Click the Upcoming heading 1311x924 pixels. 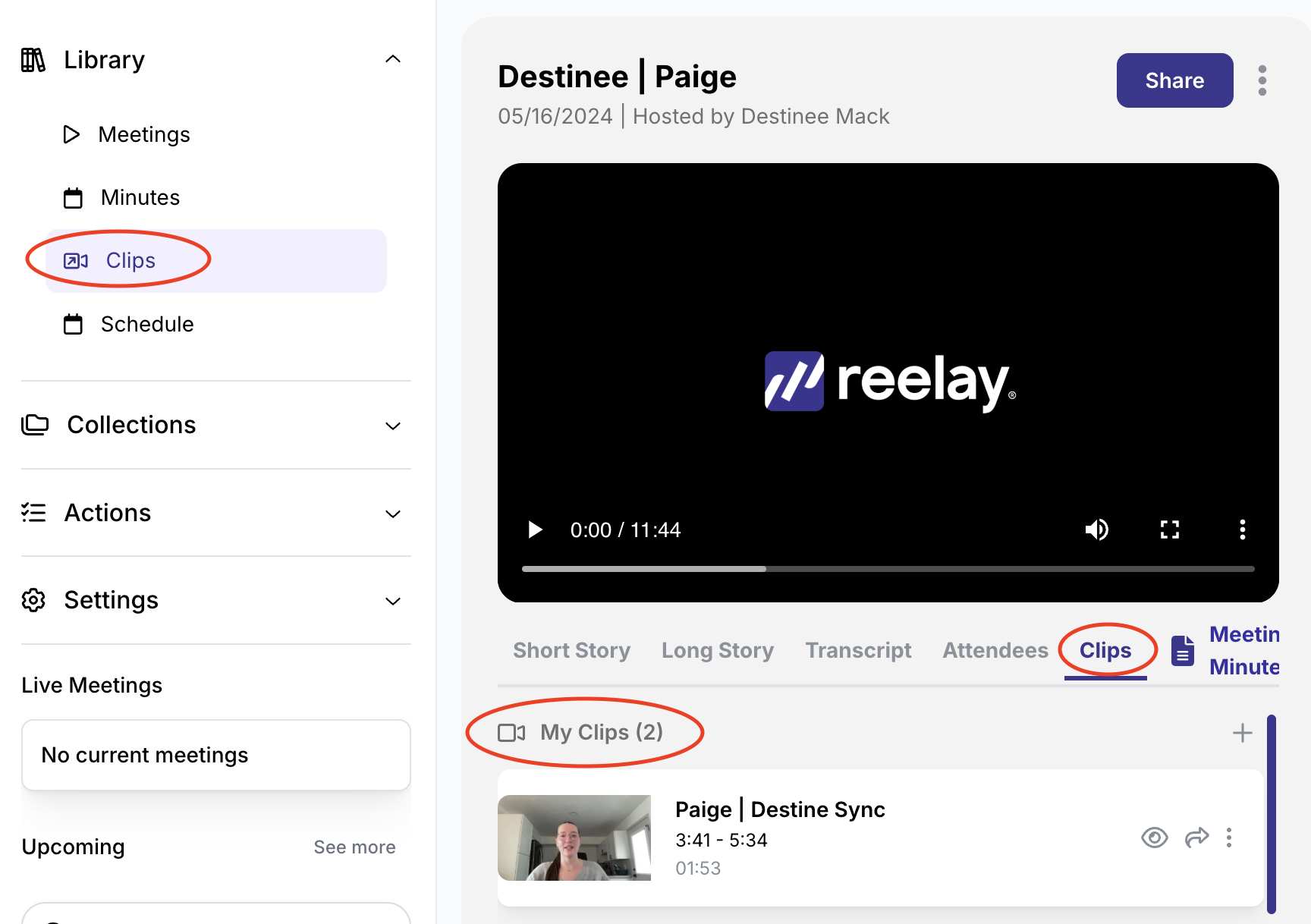73,847
